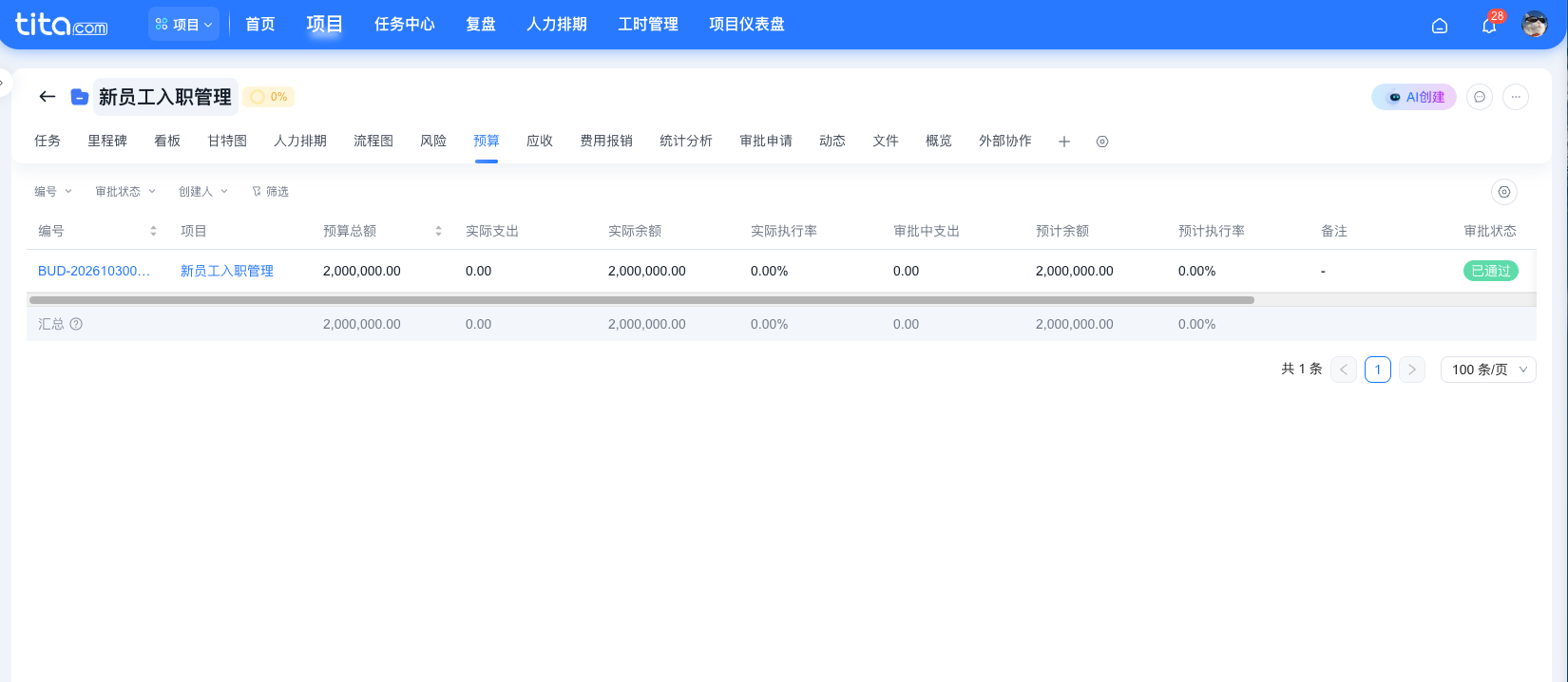Switch to the 文件 tab

(886, 141)
